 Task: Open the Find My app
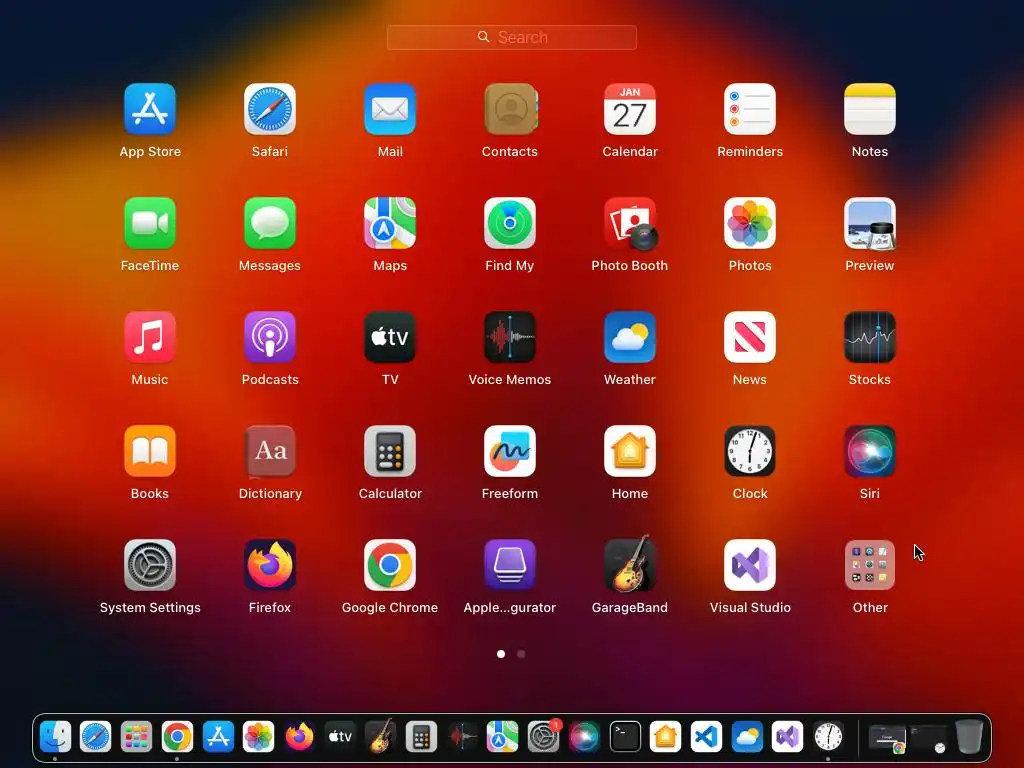(x=510, y=223)
